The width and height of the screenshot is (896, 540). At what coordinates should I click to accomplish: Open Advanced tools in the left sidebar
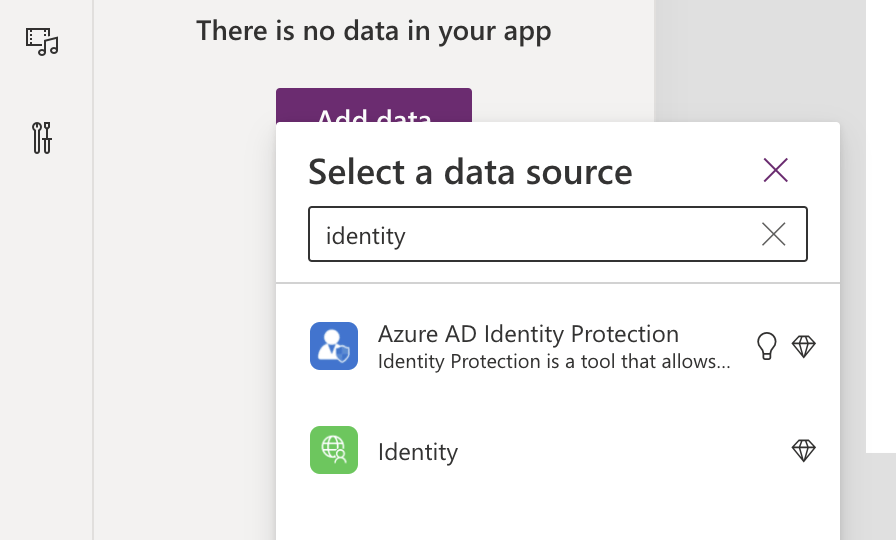pos(42,137)
